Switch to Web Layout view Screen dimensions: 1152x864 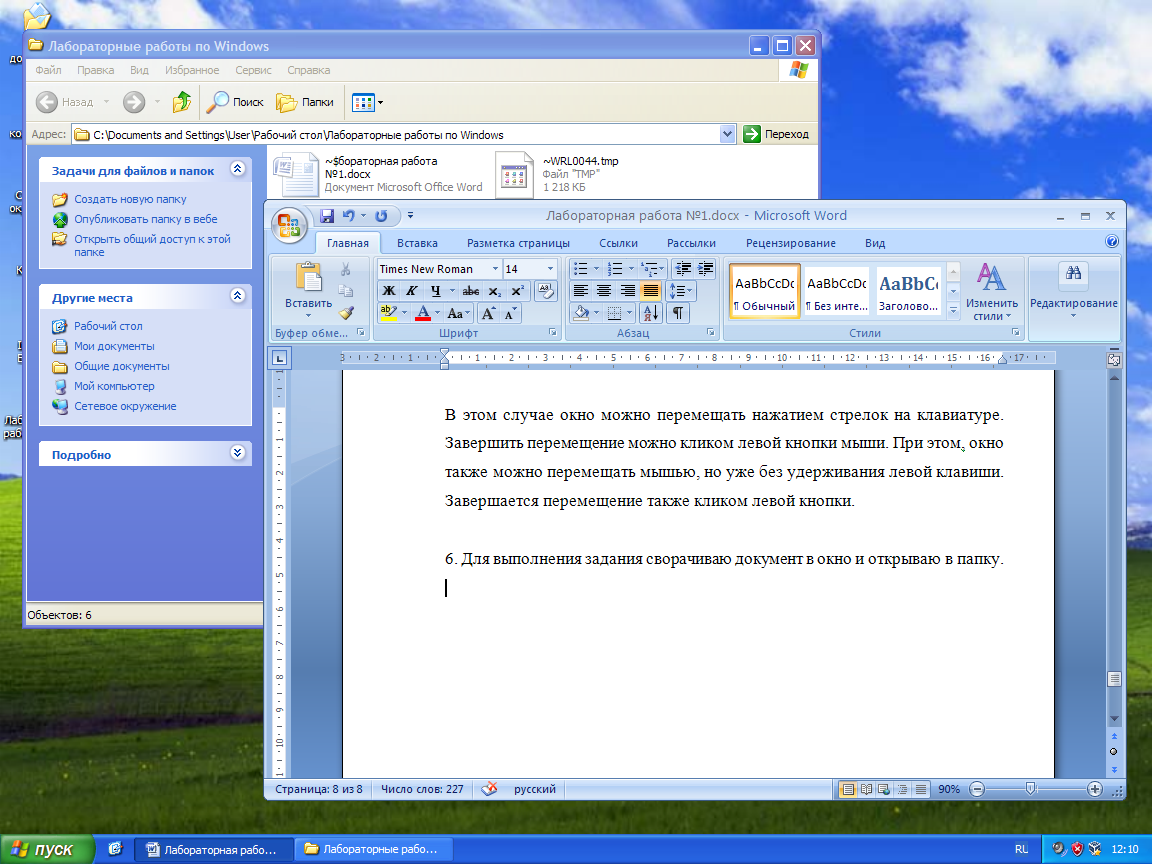tap(884, 789)
